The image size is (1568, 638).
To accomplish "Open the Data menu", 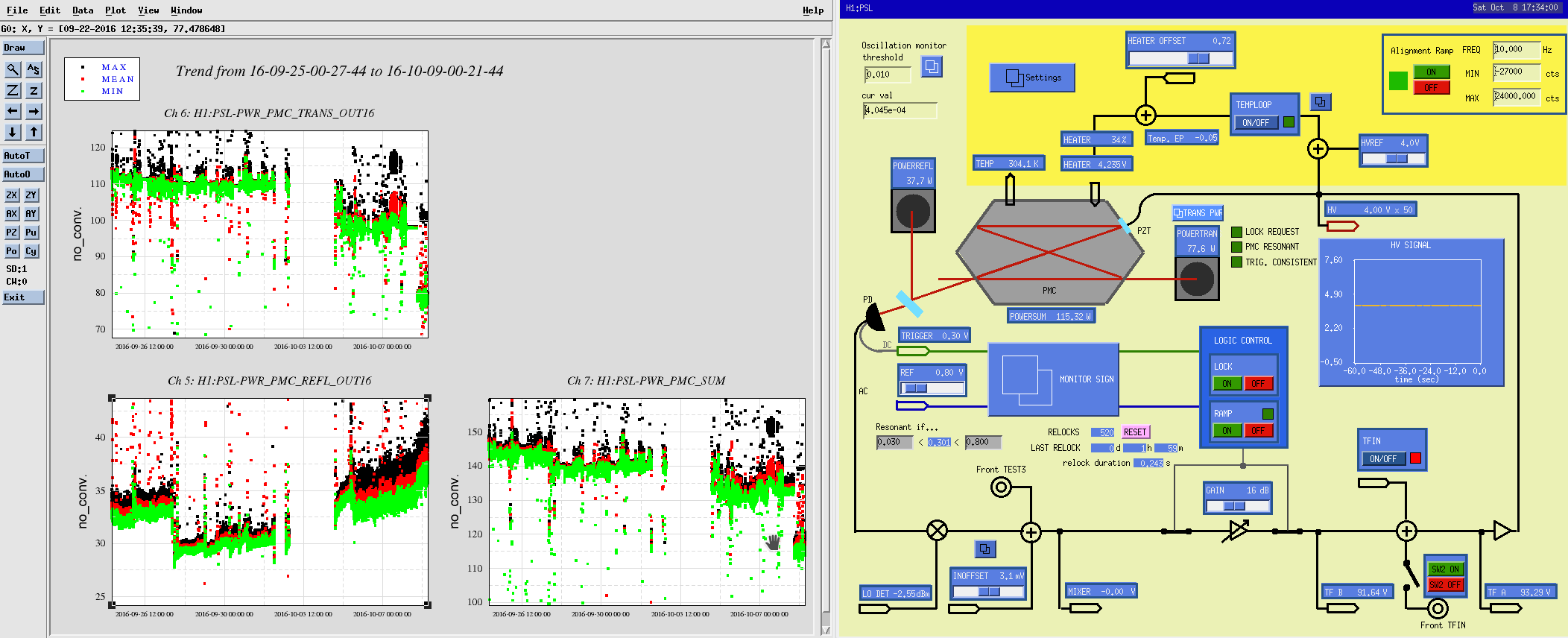I will 83,10.
